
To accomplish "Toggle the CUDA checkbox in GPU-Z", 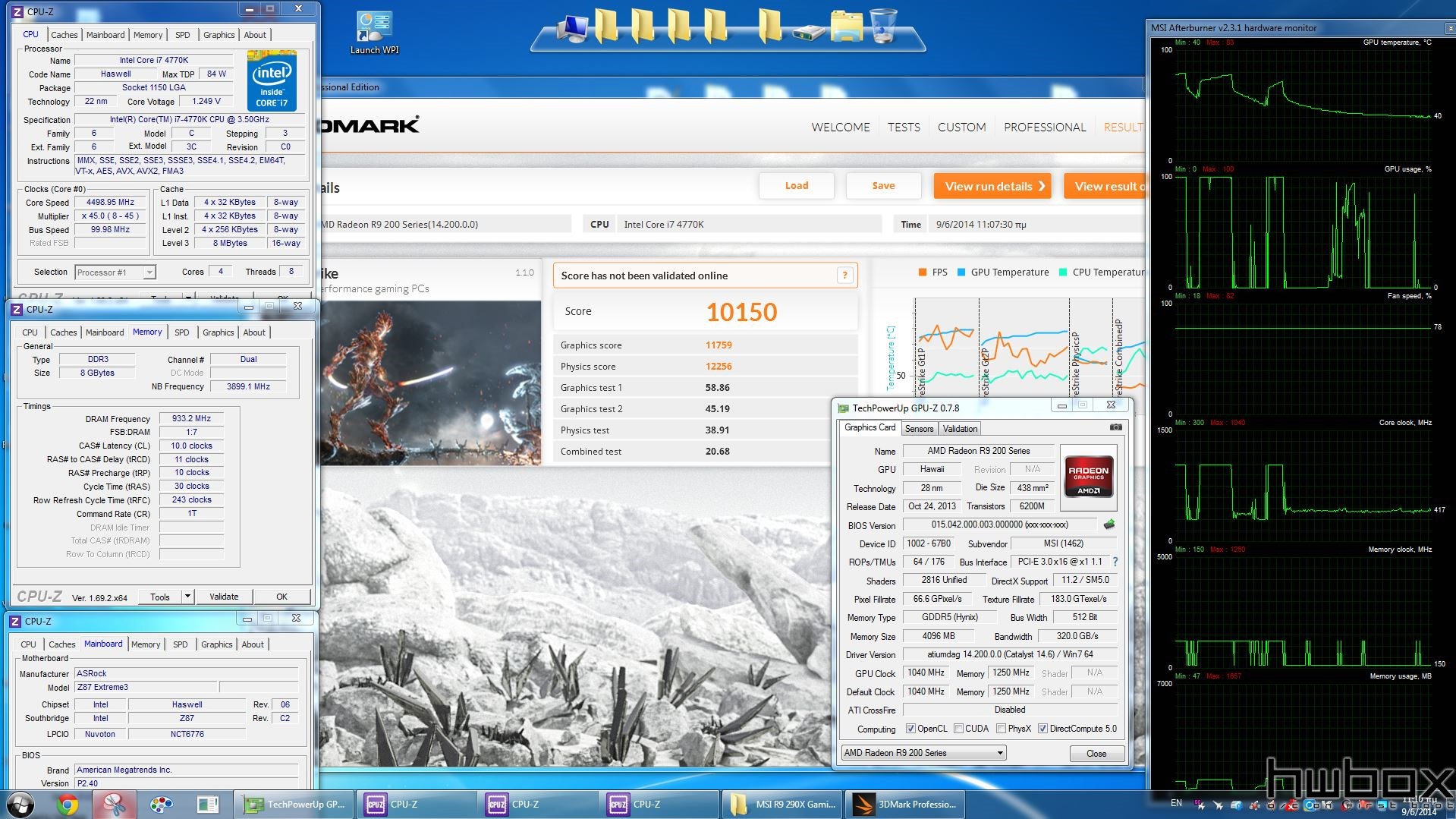I will (x=958, y=729).
